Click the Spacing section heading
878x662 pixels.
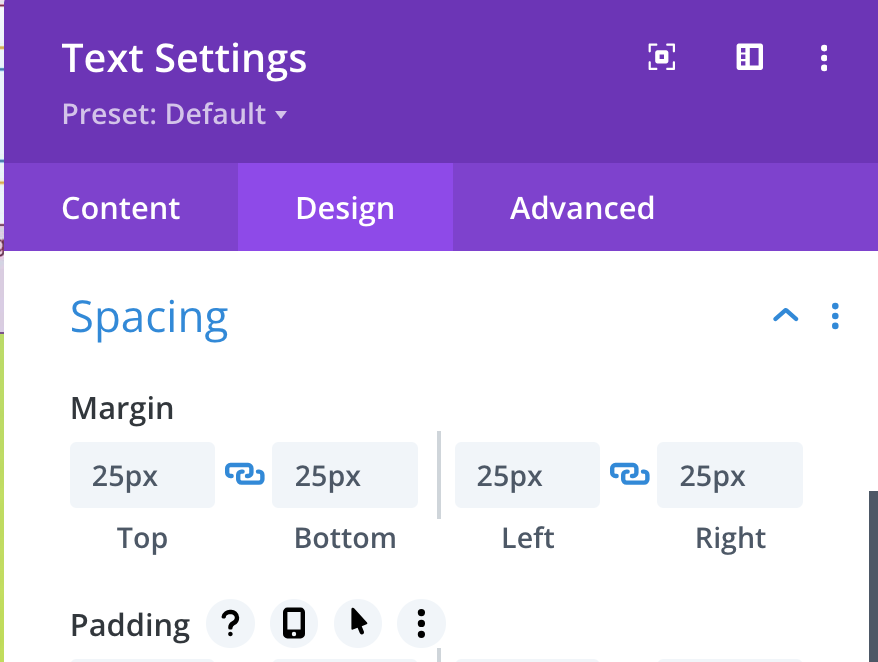(150, 317)
